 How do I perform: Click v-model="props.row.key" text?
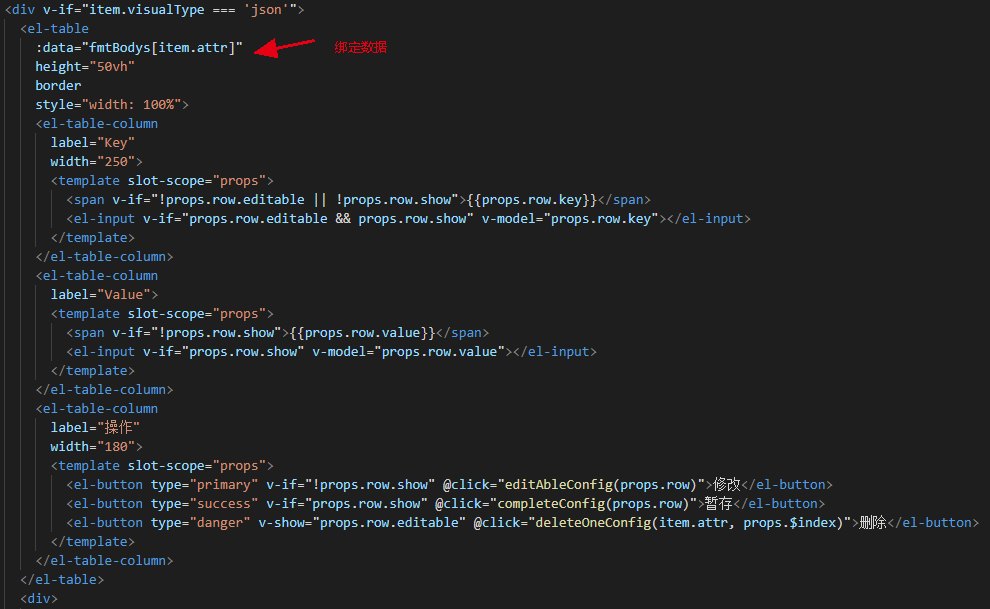click(570, 218)
